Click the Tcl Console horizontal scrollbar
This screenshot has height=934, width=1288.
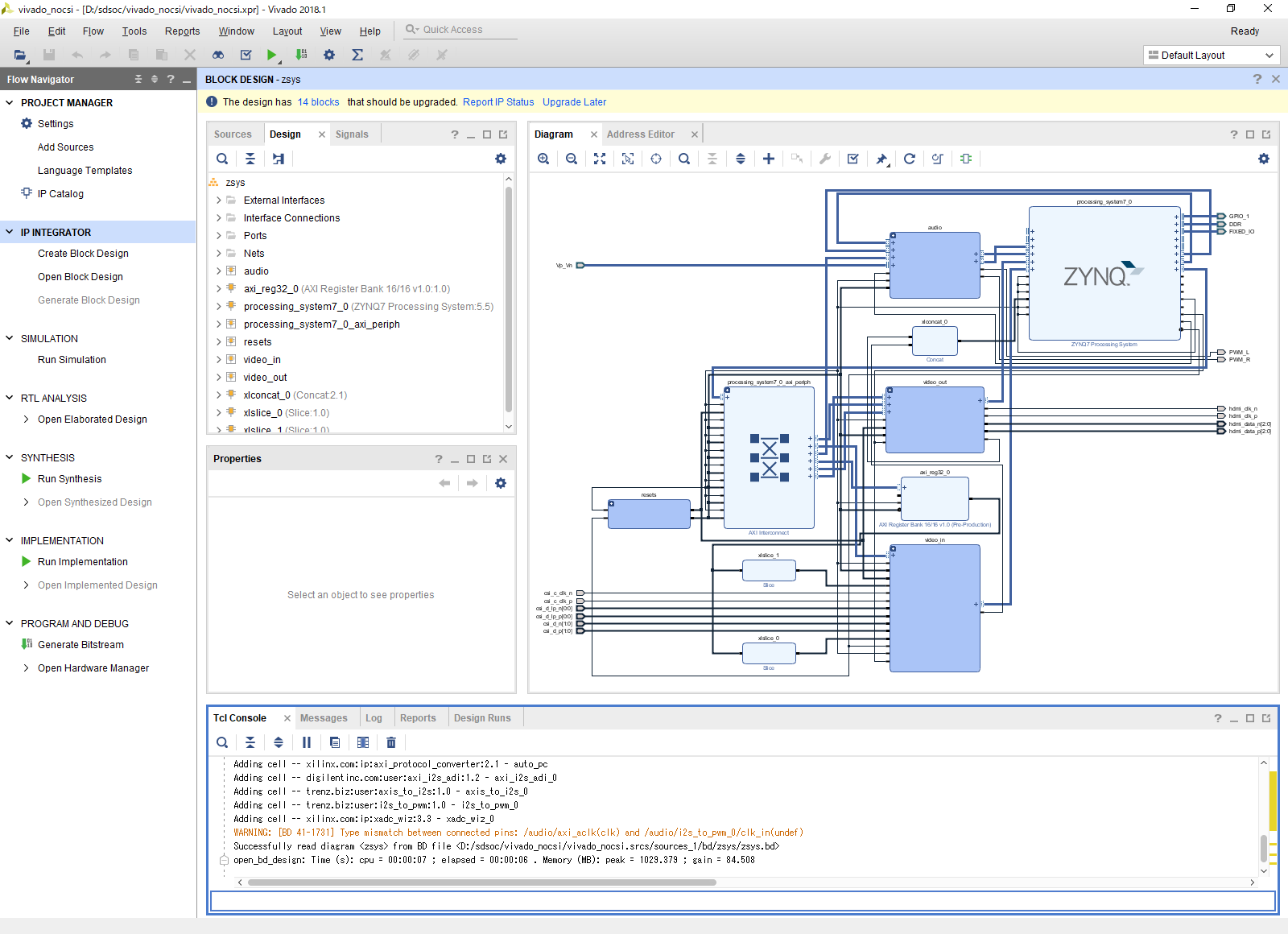tap(481, 882)
